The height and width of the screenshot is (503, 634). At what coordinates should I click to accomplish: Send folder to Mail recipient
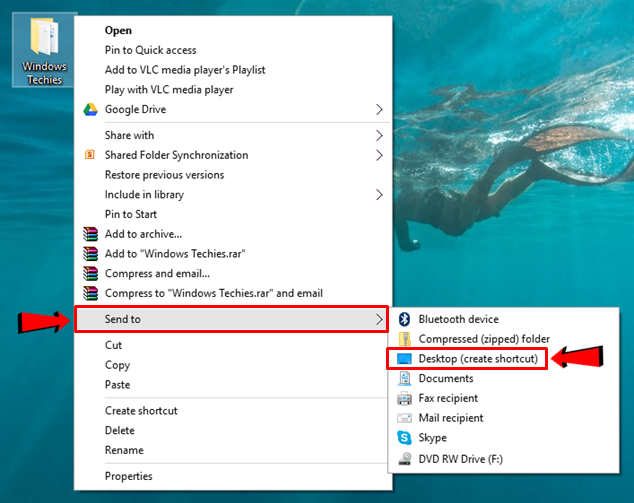tap(450, 418)
